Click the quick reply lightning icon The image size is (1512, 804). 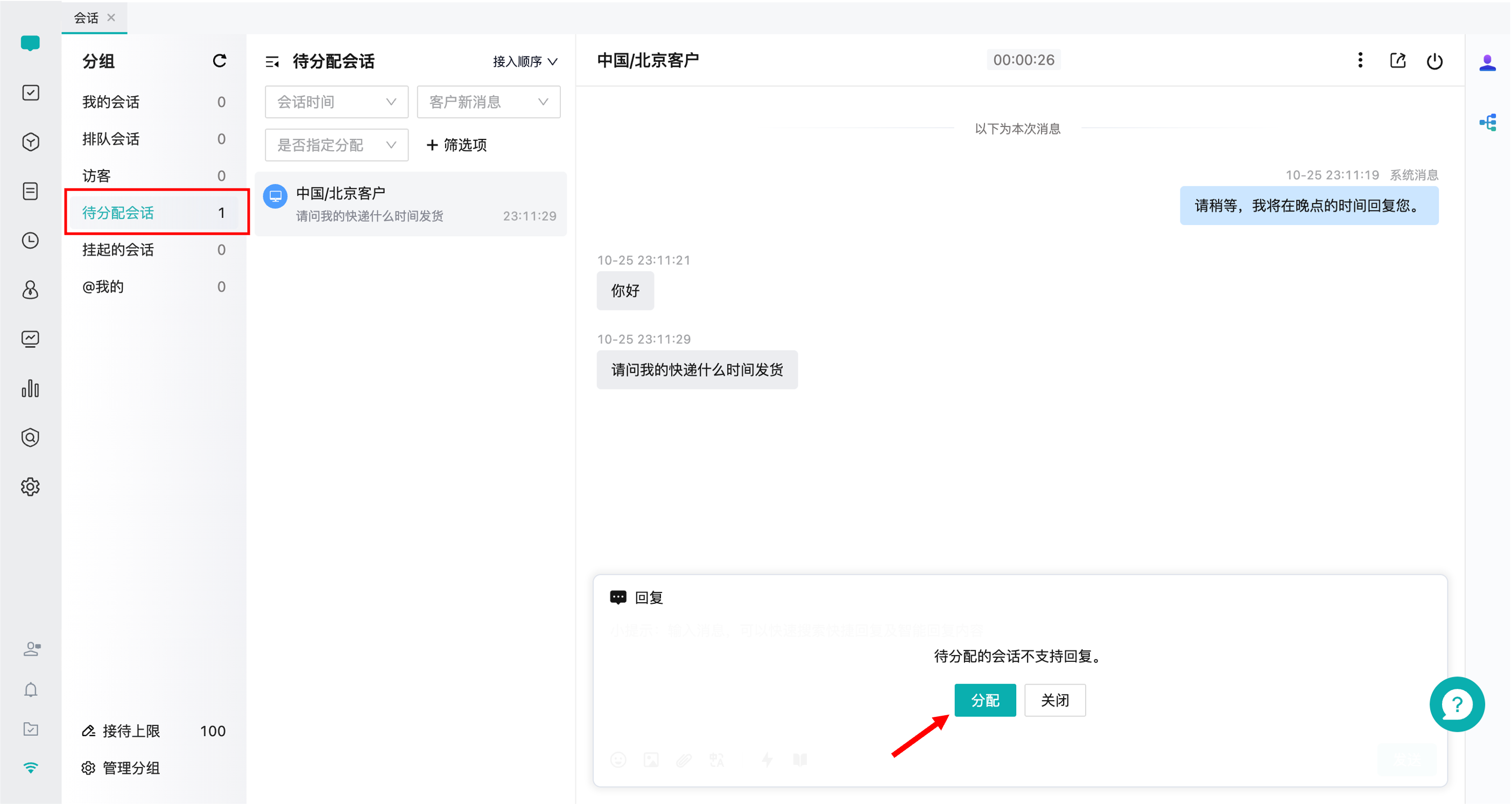point(767,759)
